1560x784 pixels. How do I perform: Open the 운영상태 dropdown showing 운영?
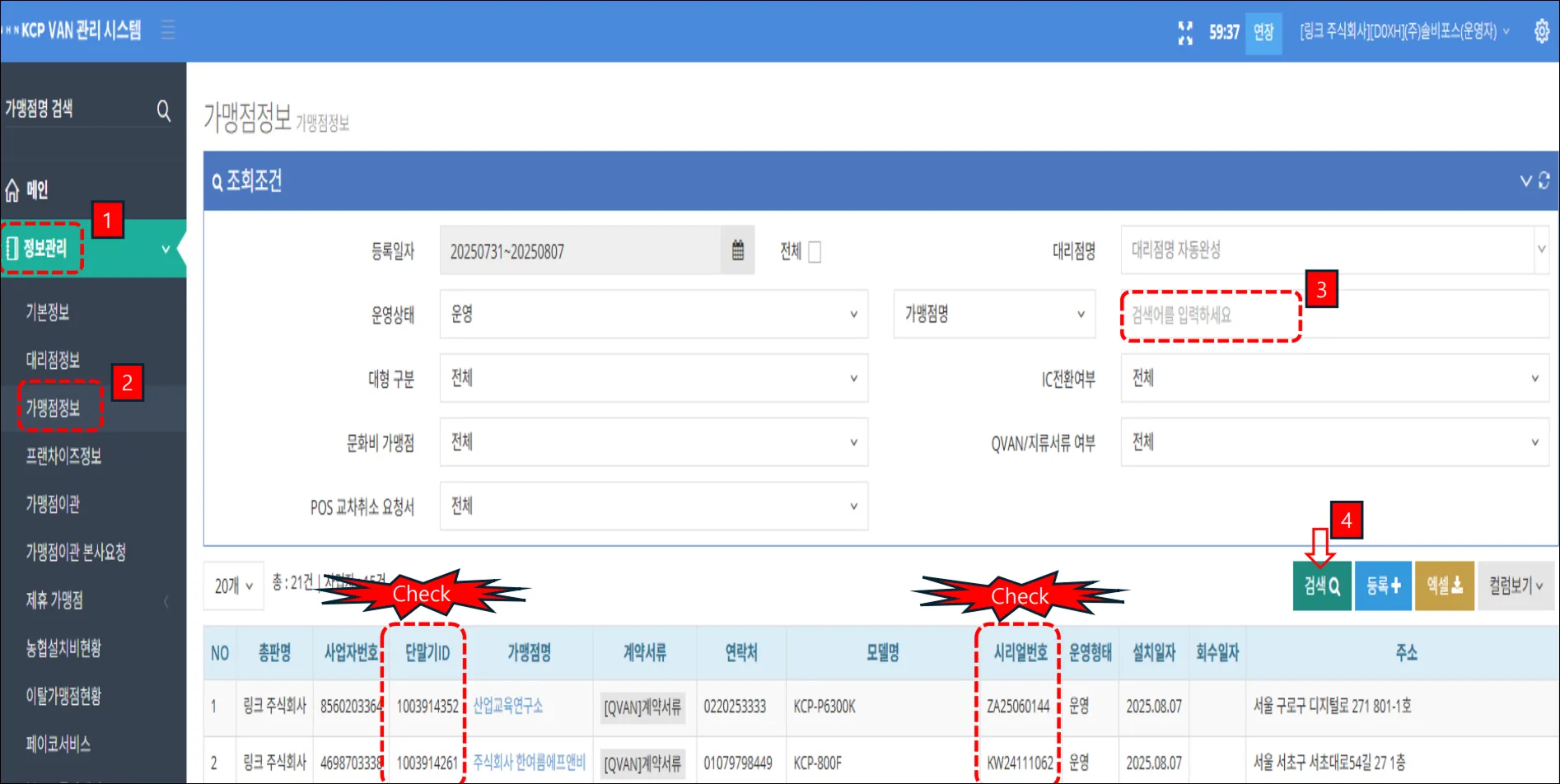(x=654, y=314)
